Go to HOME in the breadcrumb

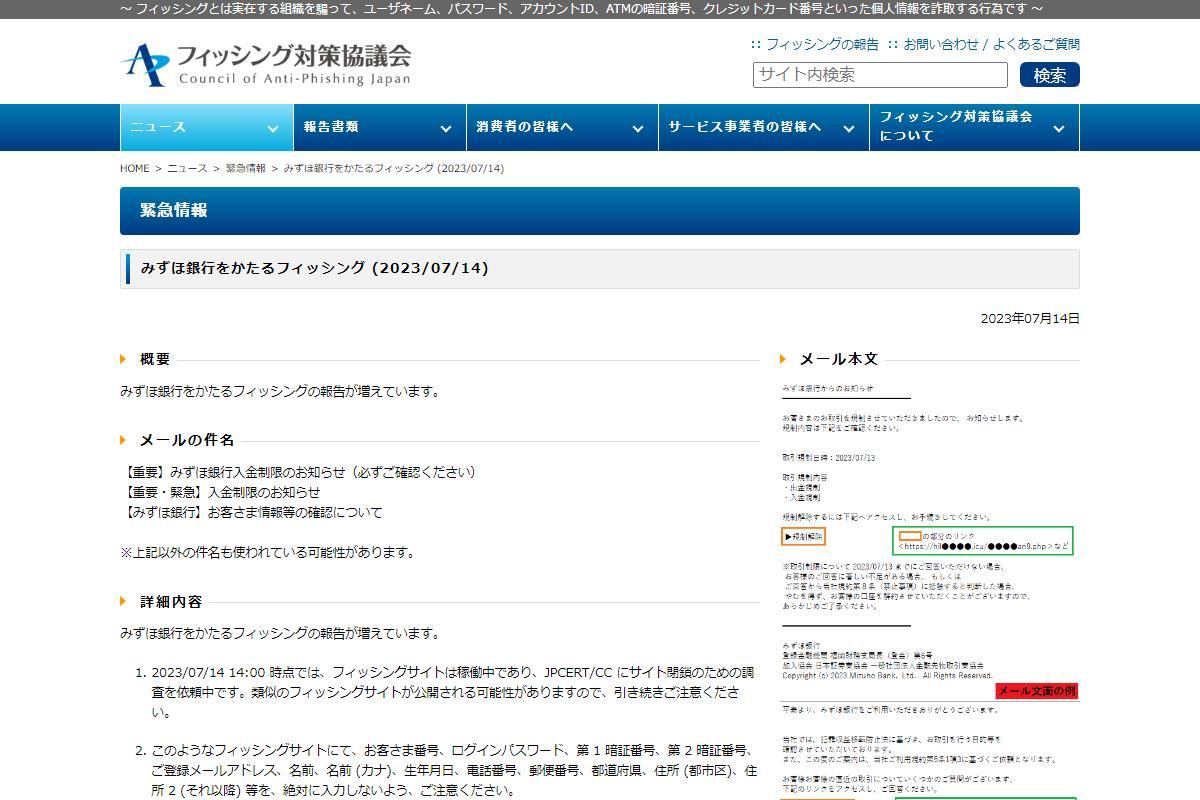[134, 168]
